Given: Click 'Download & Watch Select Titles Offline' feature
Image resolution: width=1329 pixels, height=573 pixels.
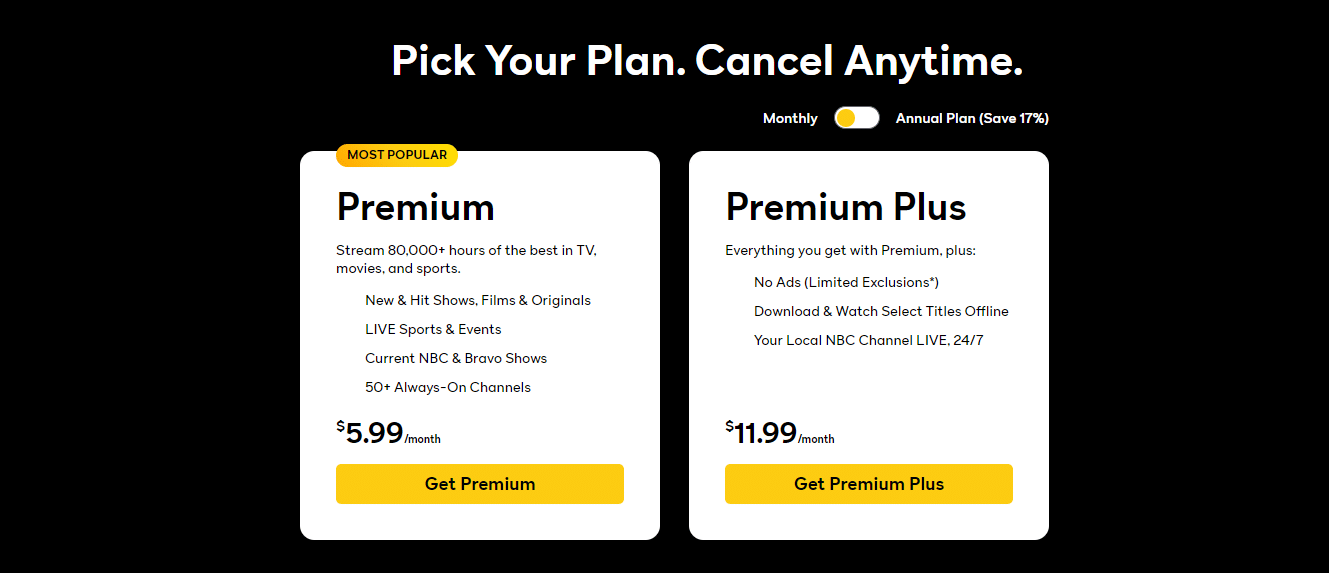Looking at the screenshot, I should [x=881, y=311].
